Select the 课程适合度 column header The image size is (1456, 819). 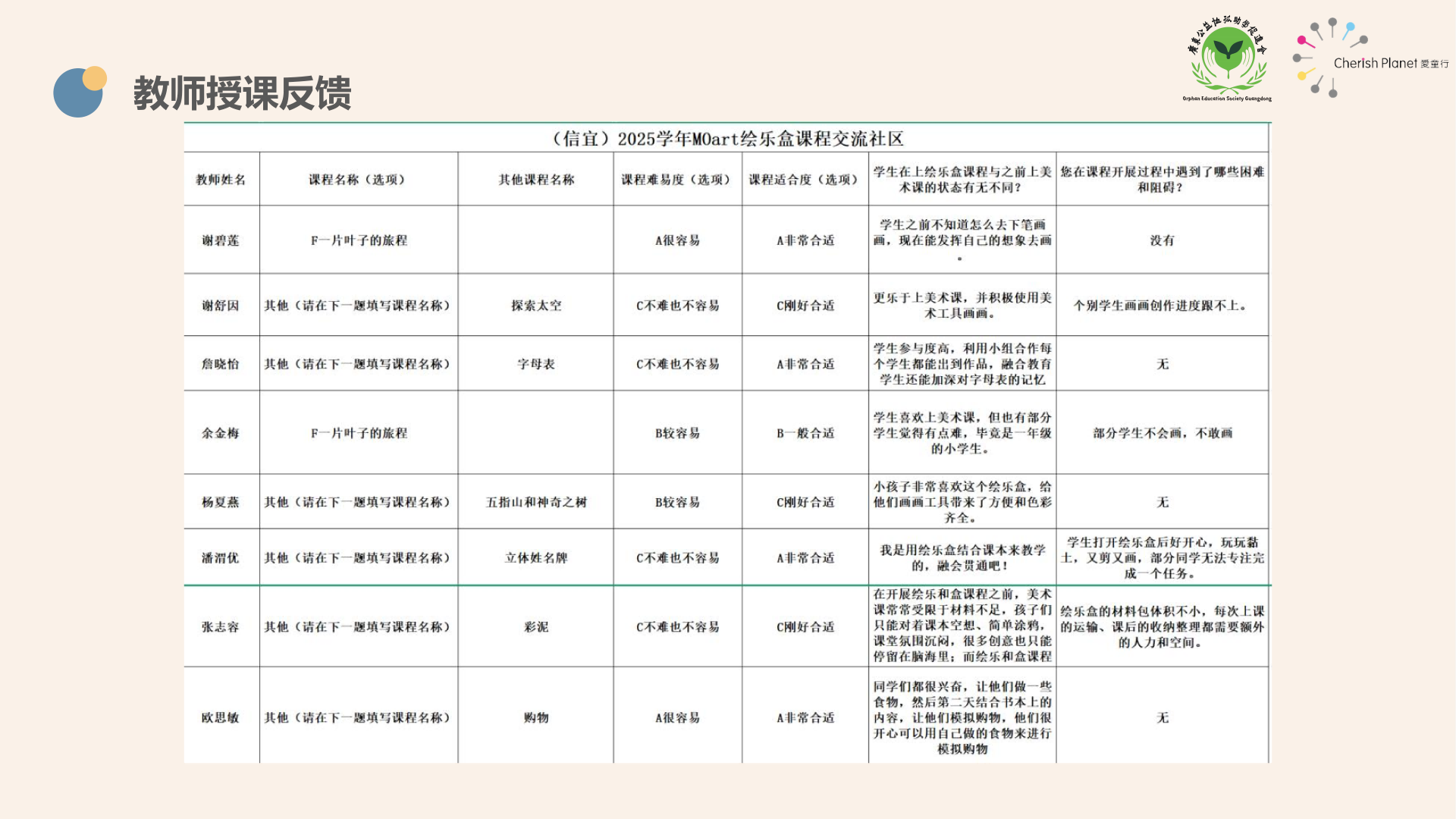[x=805, y=180]
